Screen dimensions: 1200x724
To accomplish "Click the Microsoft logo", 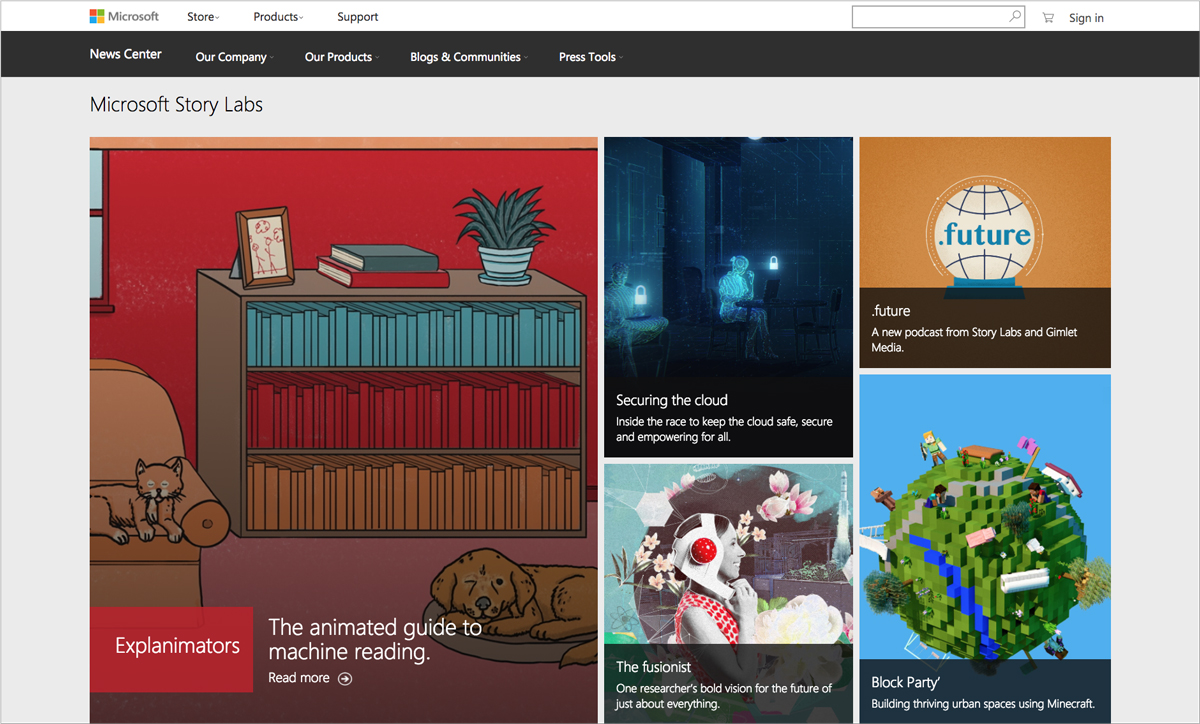I will point(124,16).
